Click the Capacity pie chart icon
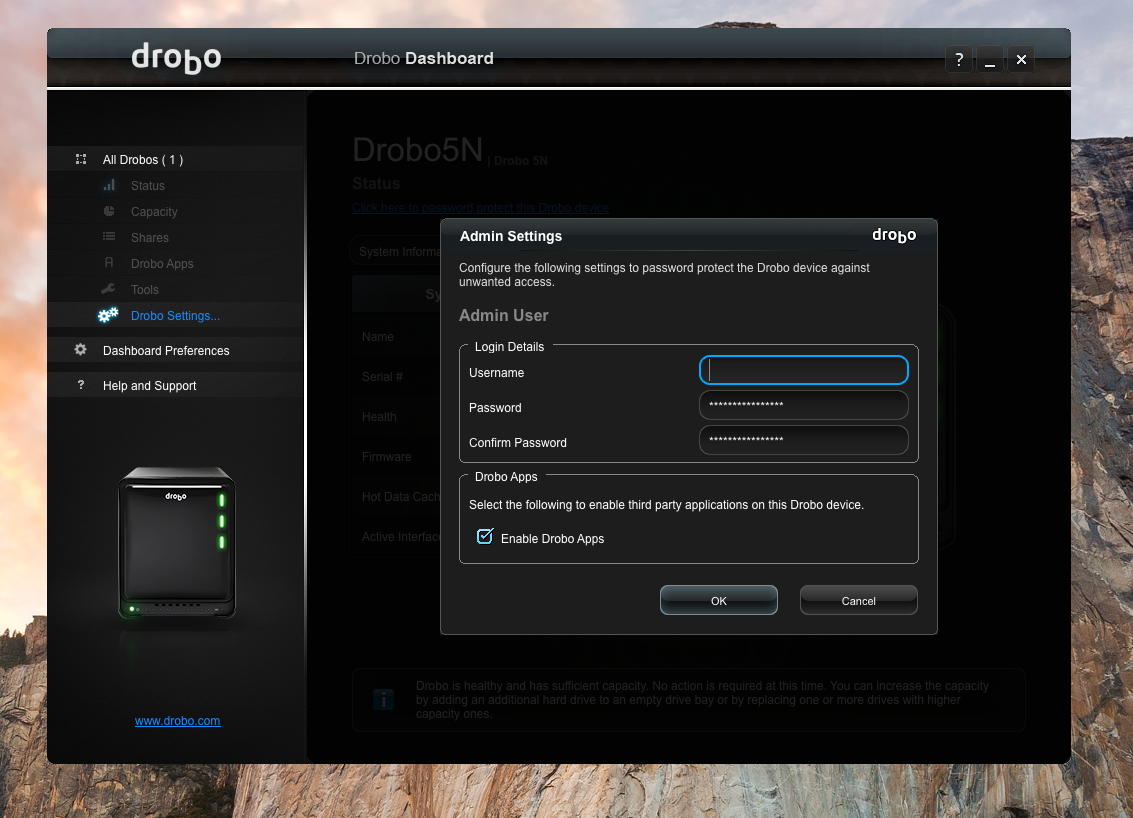Viewport: 1133px width, 818px height. tap(109, 212)
